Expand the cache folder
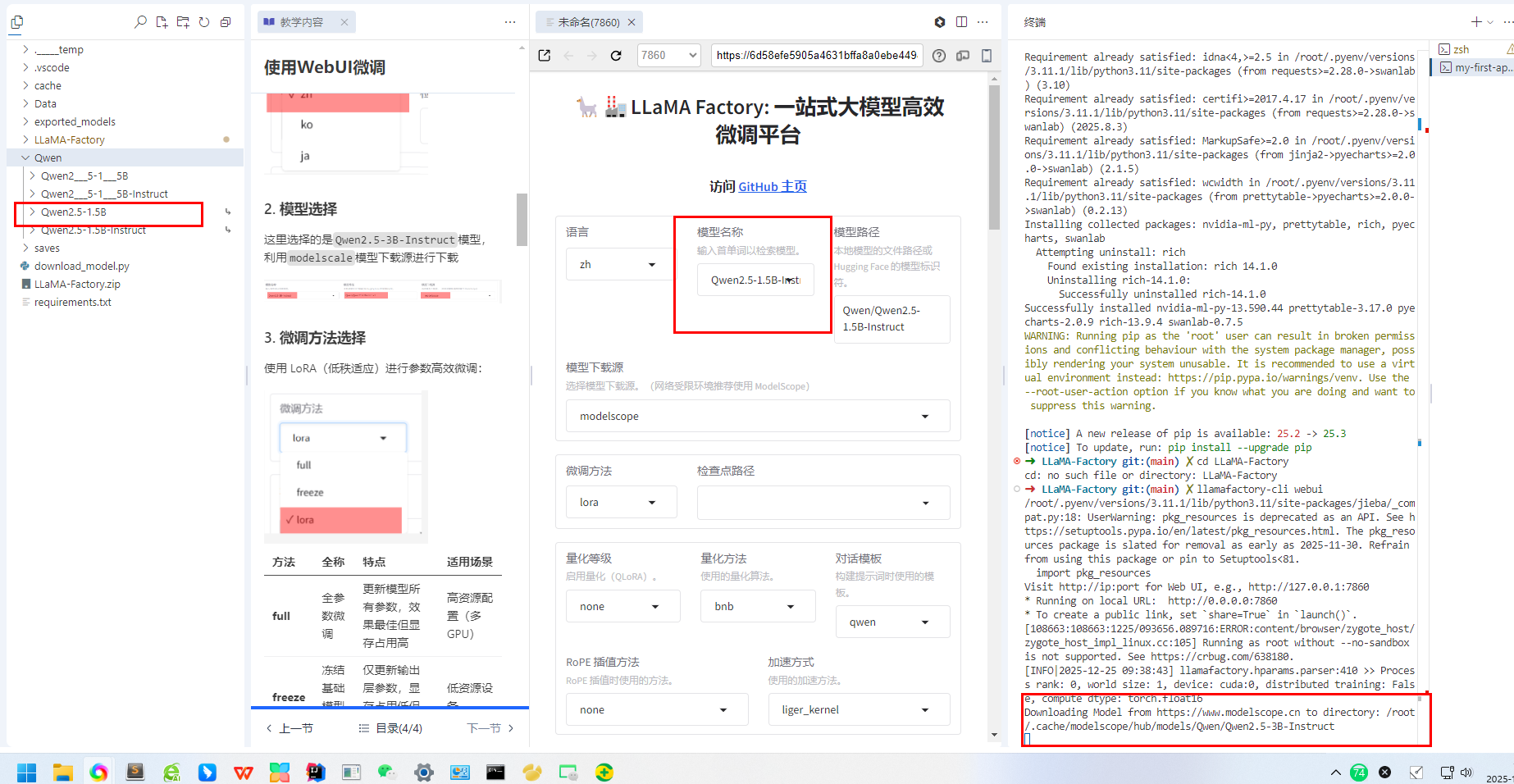Viewport: 1514px width, 784px height. (x=125, y=85)
